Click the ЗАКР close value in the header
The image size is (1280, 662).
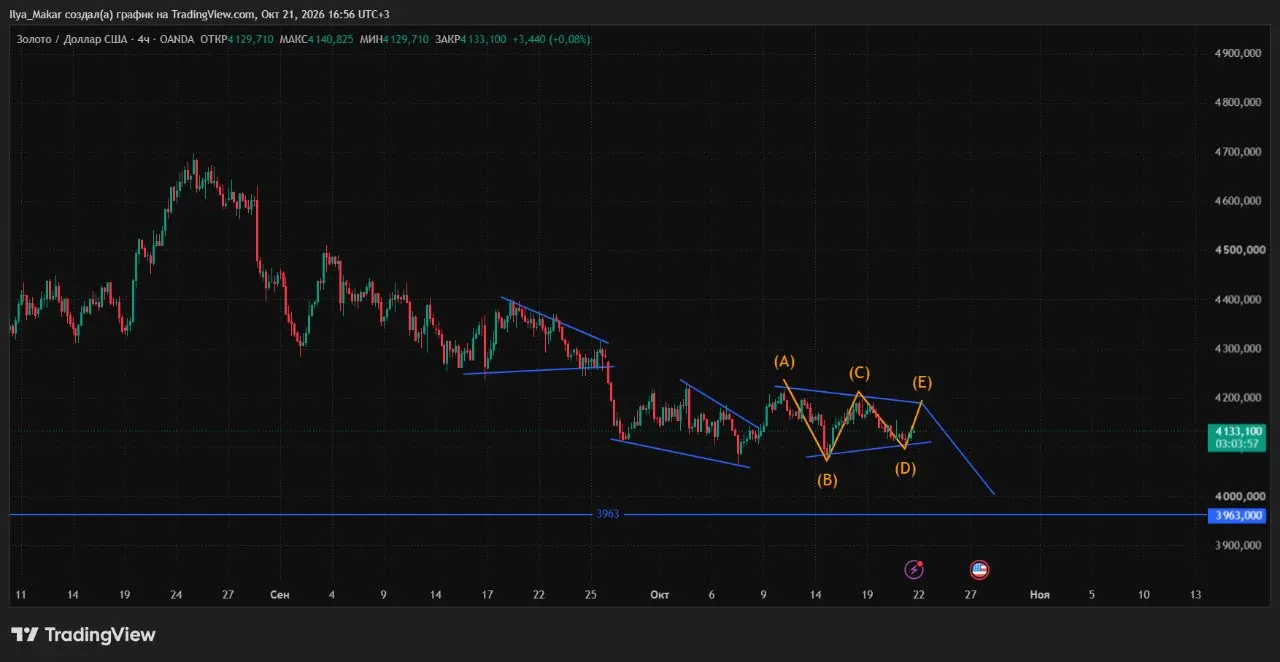tap(481, 39)
